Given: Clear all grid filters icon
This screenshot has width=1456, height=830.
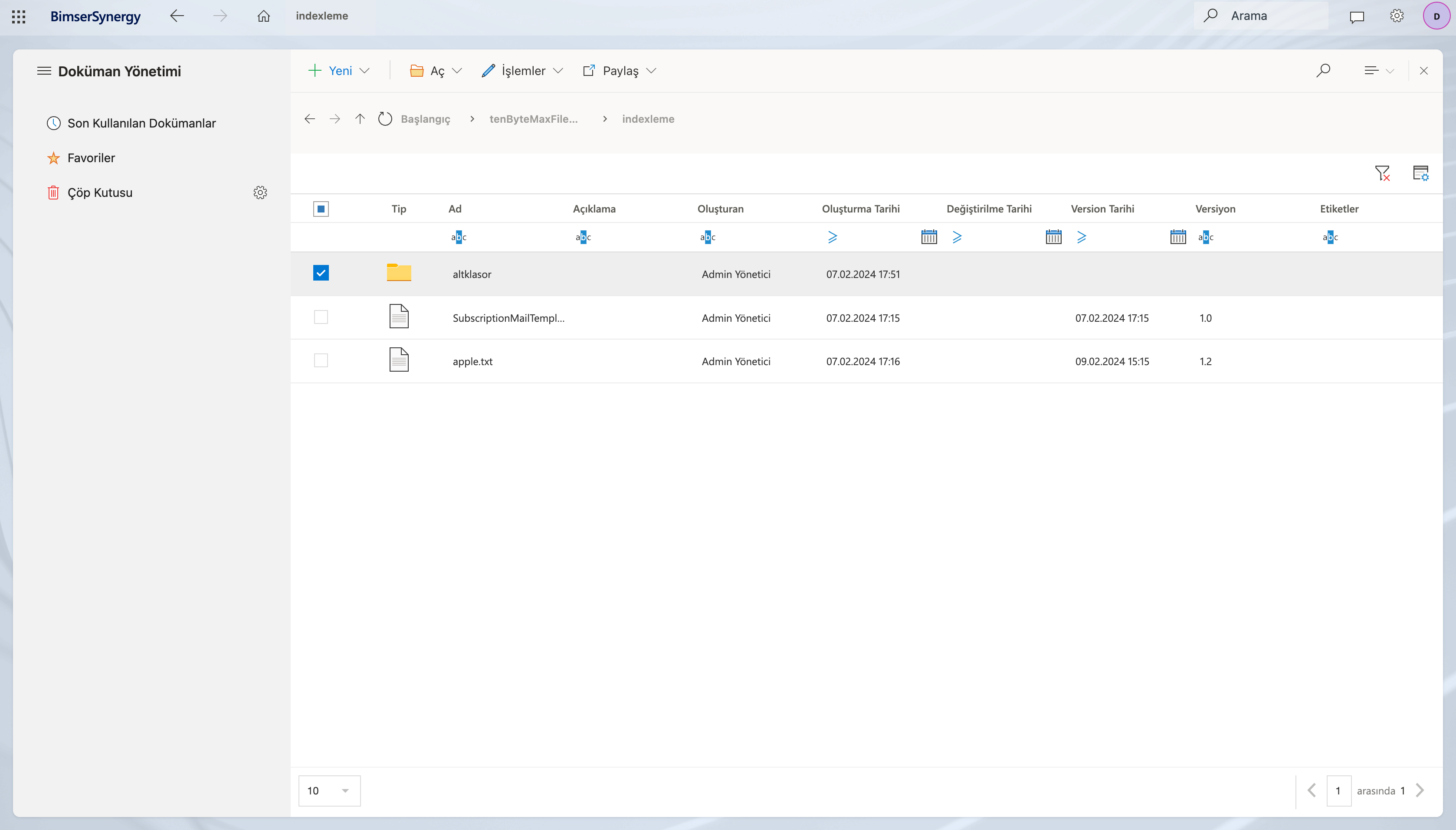Looking at the screenshot, I should pyautogui.click(x=1382, y=173).
